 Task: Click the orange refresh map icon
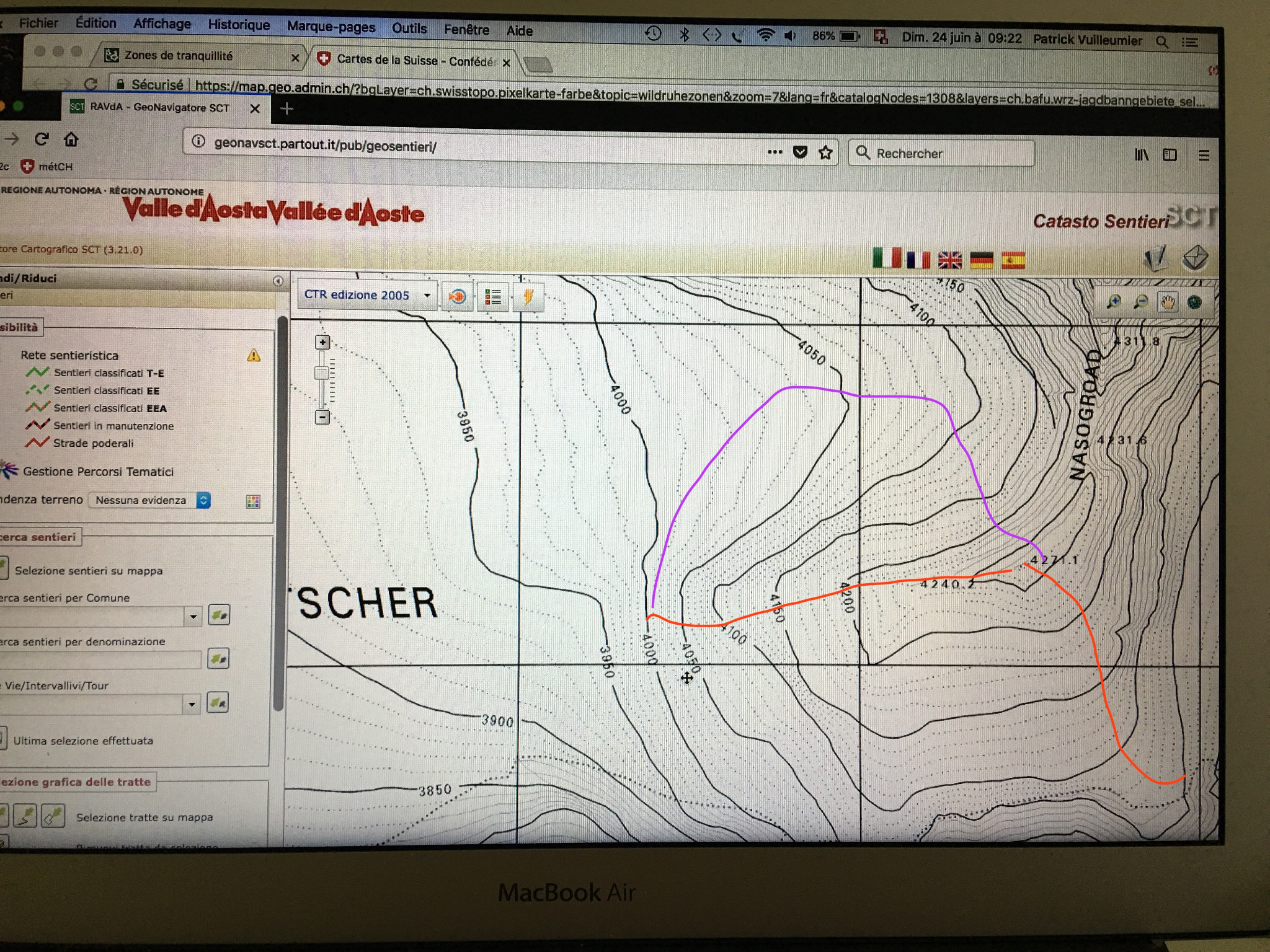(x=457, y=297)
